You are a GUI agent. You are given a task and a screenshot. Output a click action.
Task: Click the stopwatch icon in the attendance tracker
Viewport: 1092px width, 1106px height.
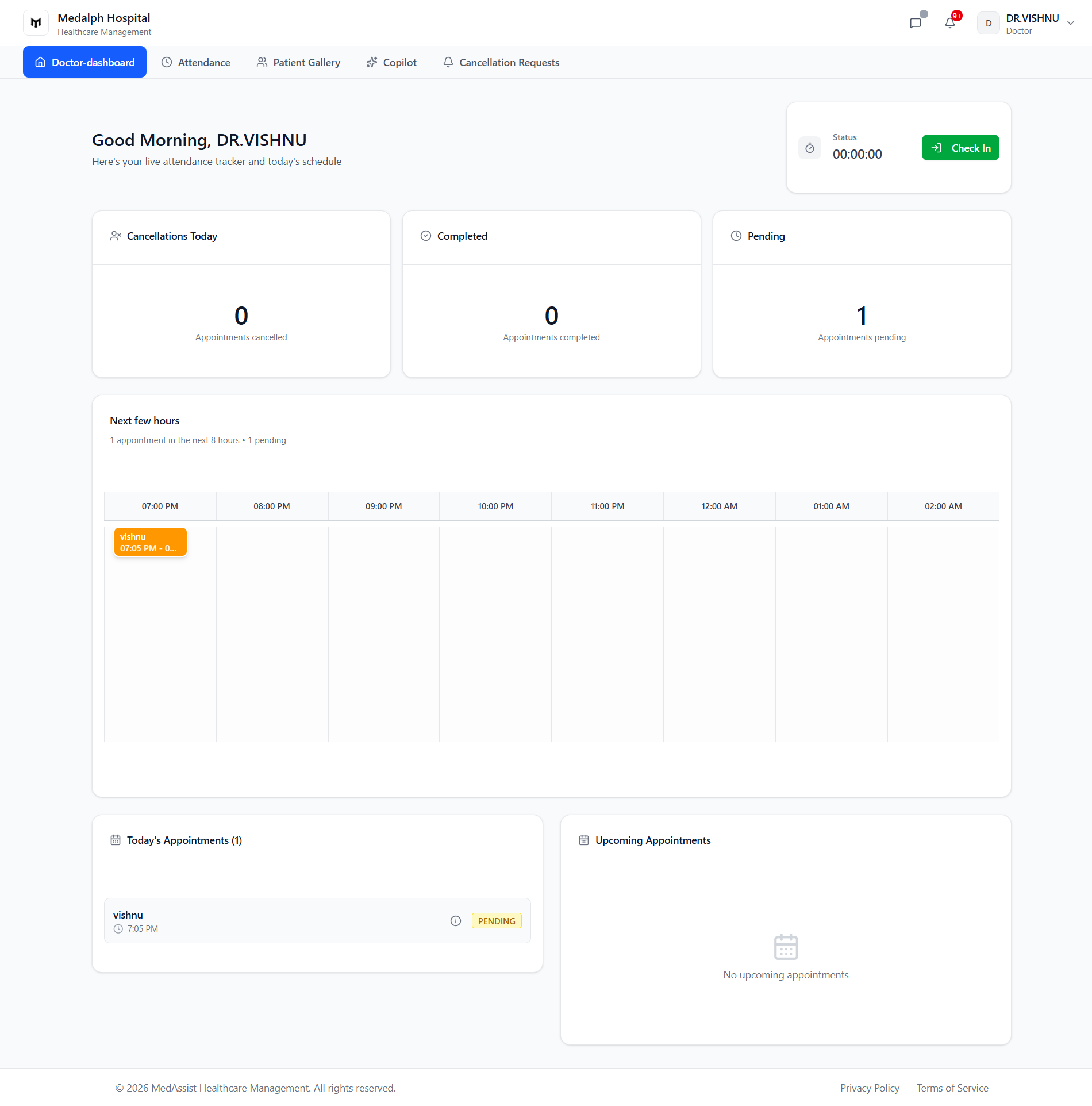click(810, 147)
